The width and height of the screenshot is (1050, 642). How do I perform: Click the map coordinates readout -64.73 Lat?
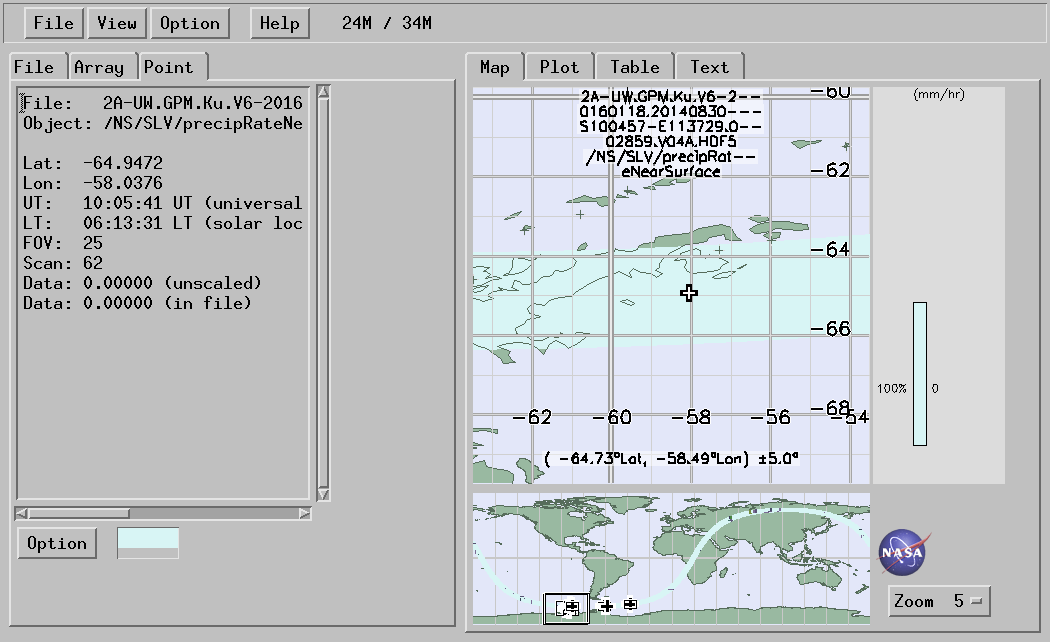click(671, 459)
